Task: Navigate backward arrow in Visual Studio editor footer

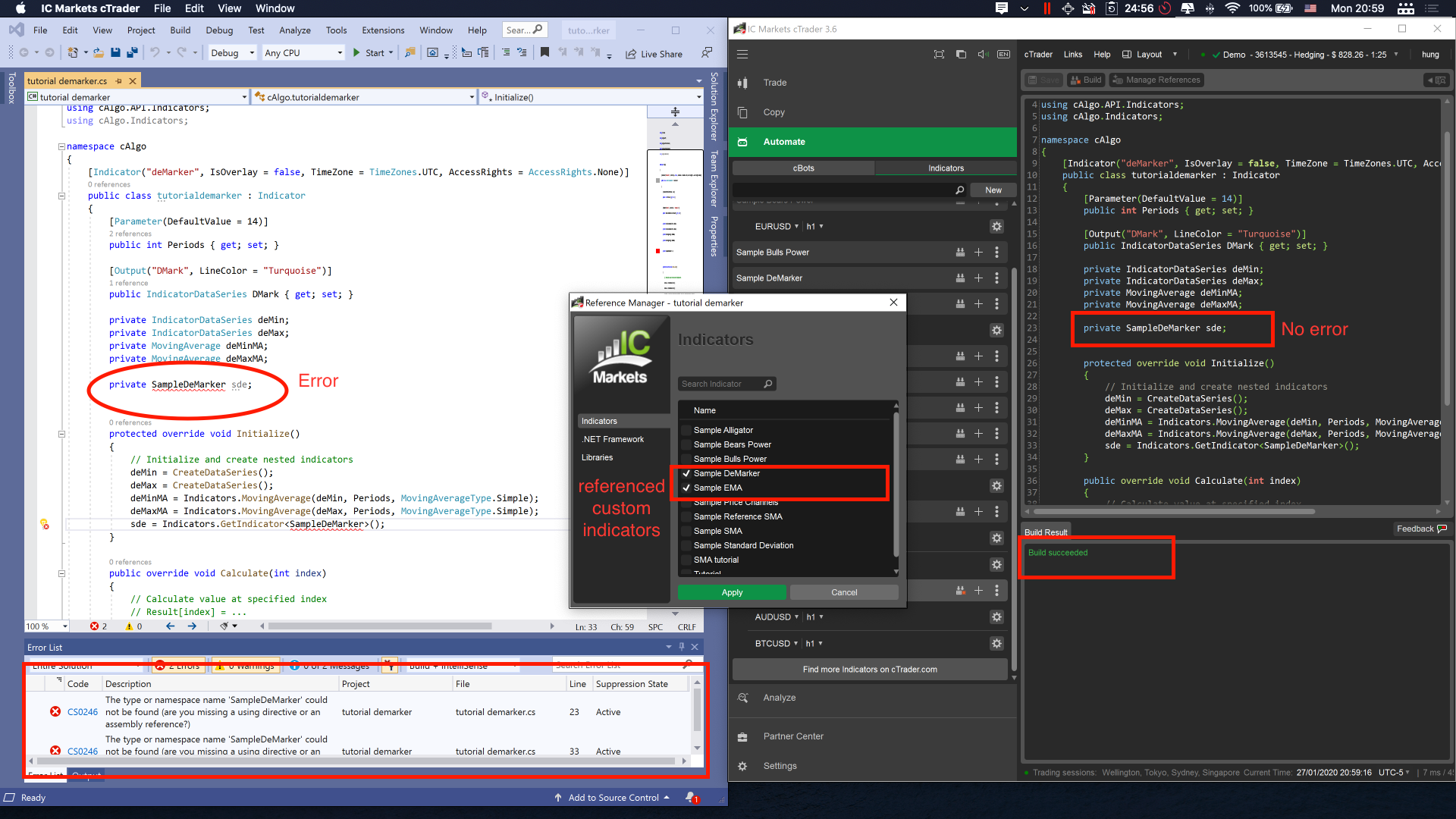Action: (x=171, y=626)
